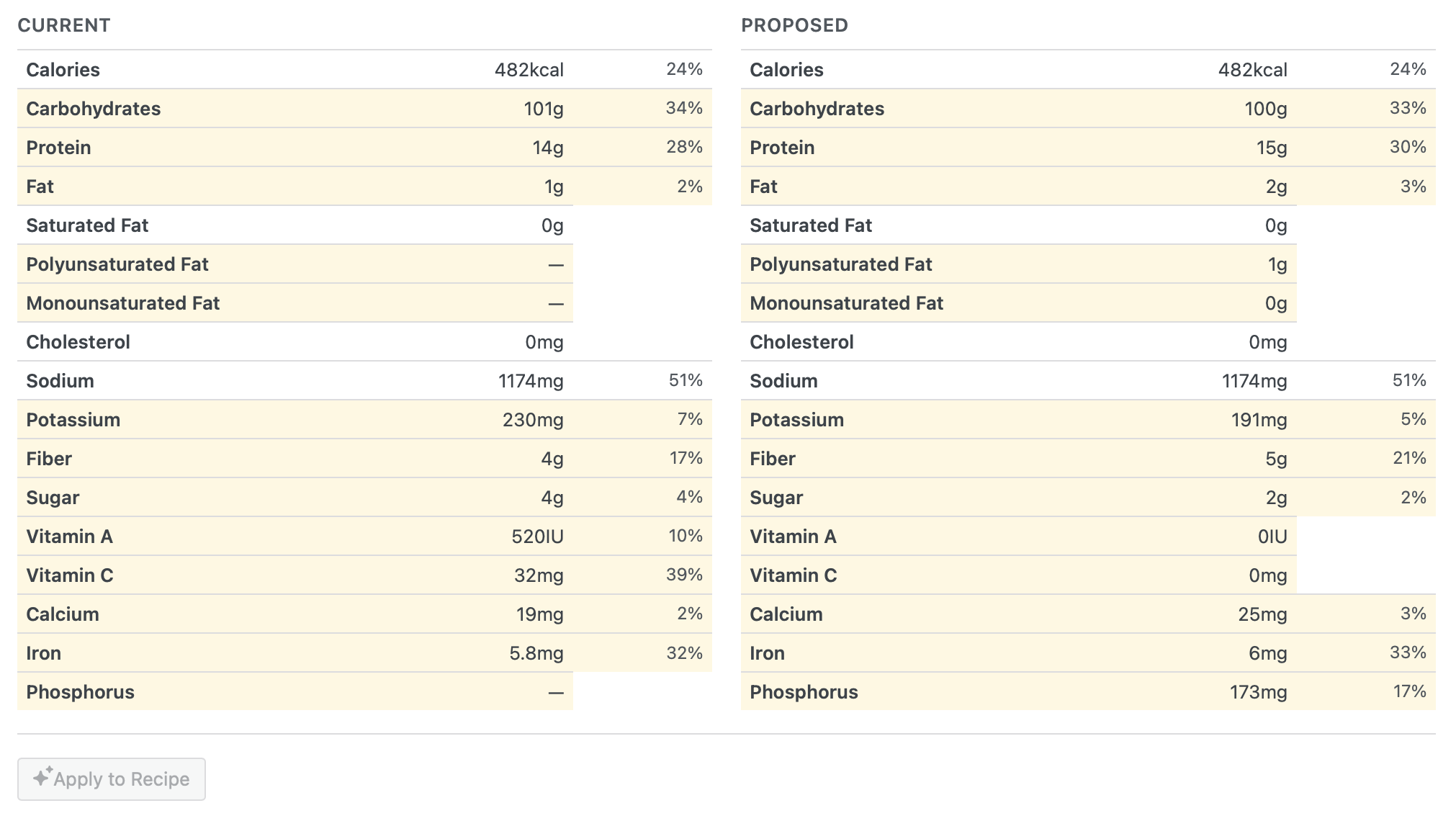Select the proposed Potassium value of 191mg
Viewport: 1456px width, 821px height.
point(1258,420)
